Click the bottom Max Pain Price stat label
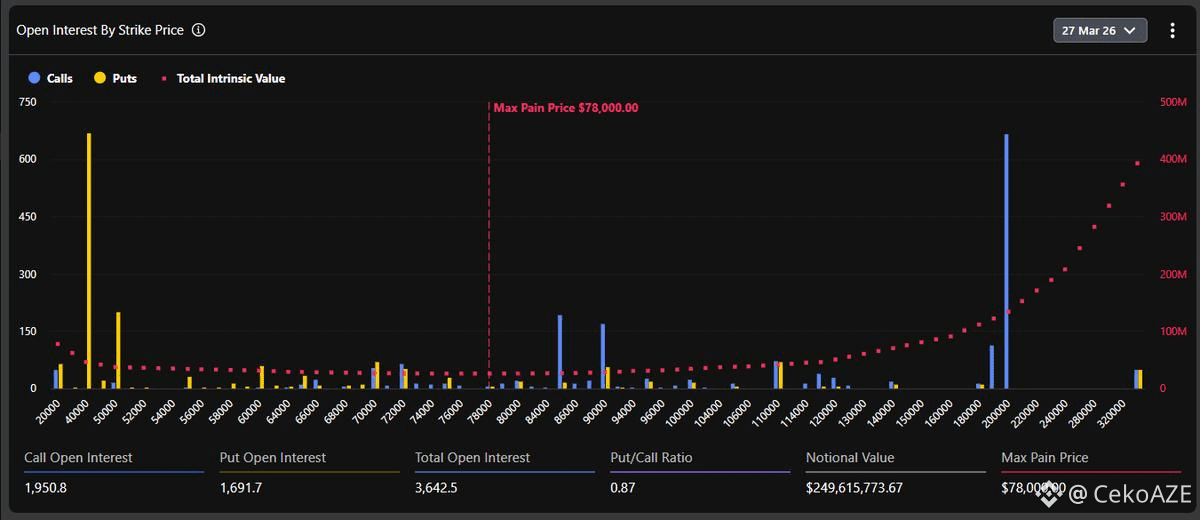 (x=1045, y=458)
